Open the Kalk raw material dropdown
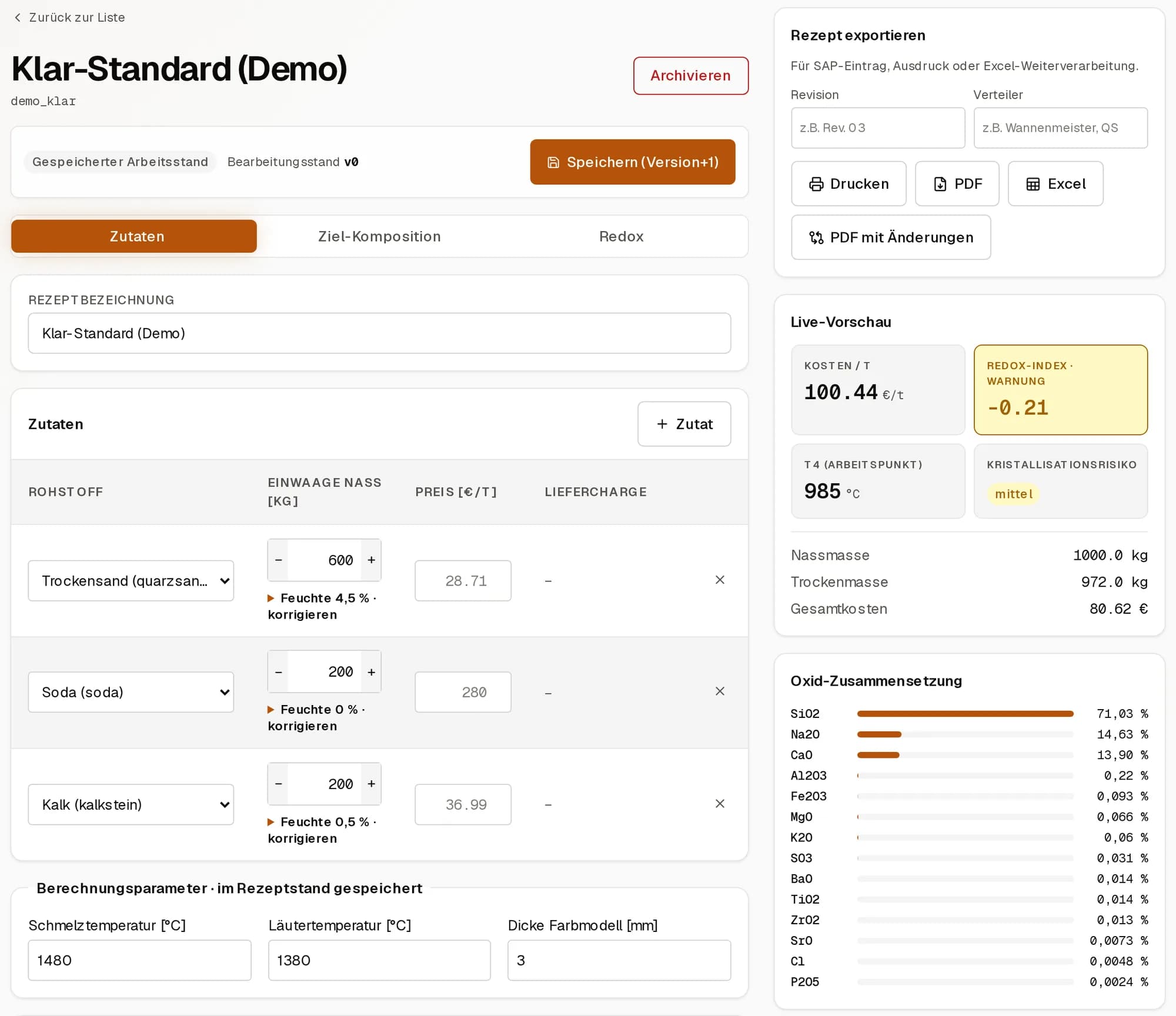This screenshot has height=1016, width=1176. pos(131,804)
